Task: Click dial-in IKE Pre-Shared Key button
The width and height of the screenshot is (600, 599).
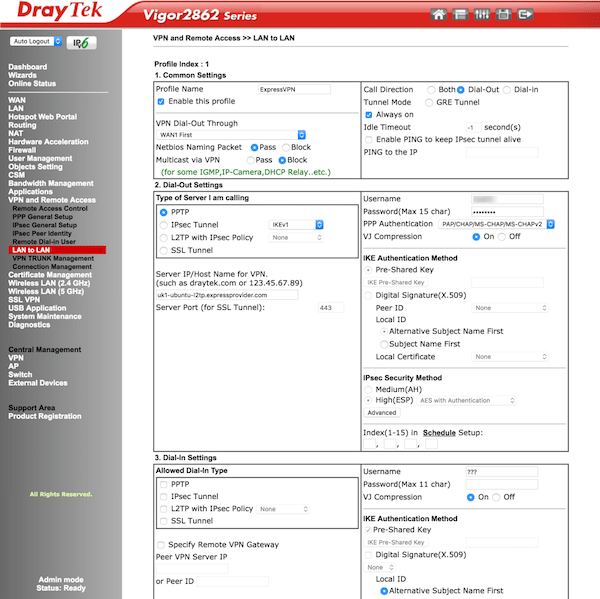Action: (x=396, y=542)
